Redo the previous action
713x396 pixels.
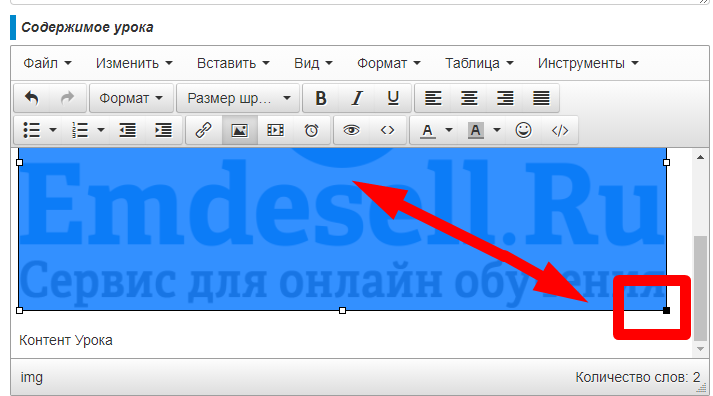tap(68, 98)
